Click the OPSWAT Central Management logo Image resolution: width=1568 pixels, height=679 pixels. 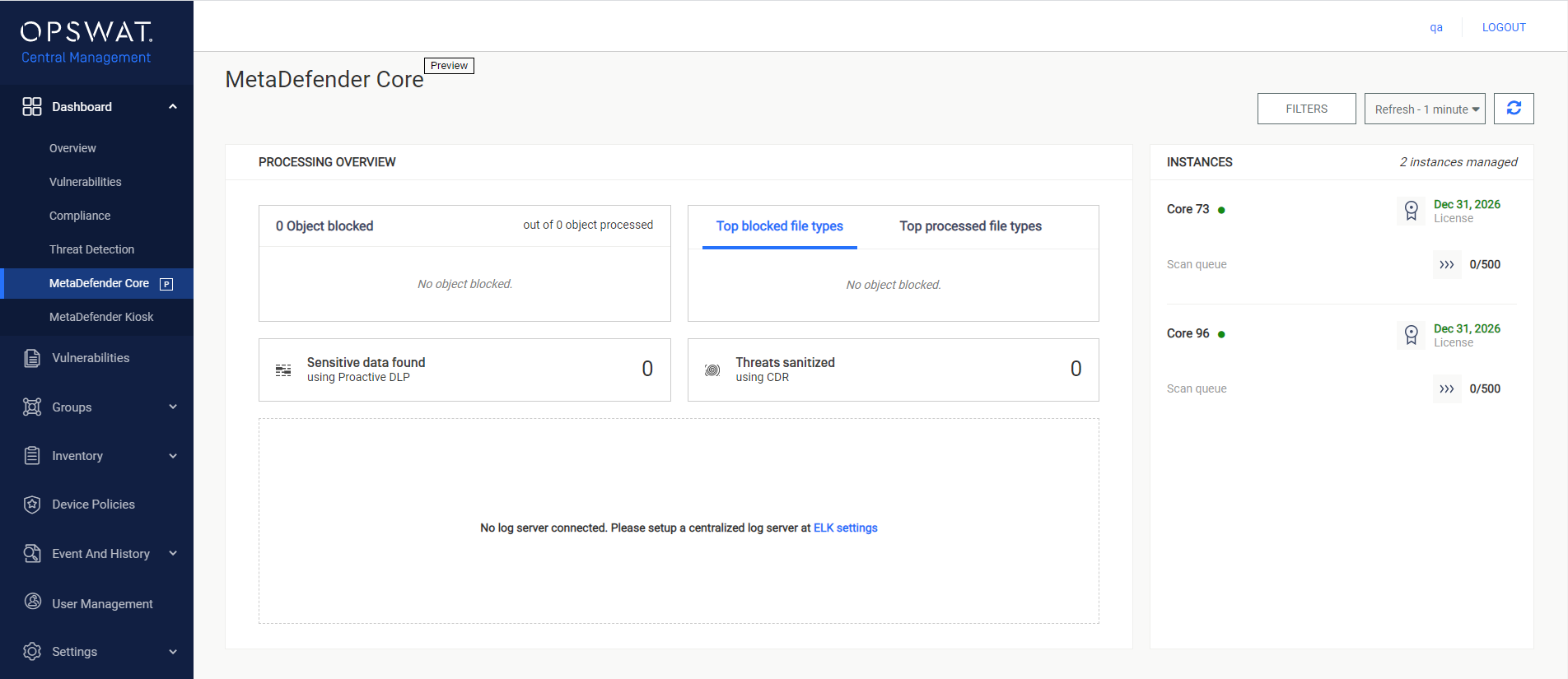(86, 43)
